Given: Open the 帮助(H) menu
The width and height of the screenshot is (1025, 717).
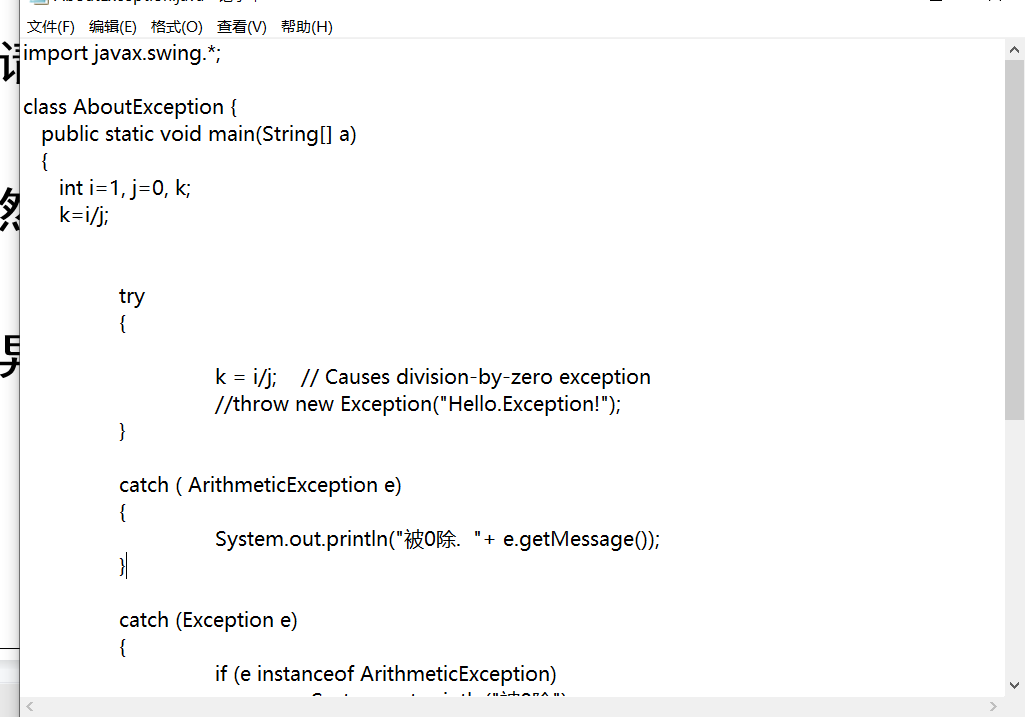Looking at the screenshot, I should [306, 27].
